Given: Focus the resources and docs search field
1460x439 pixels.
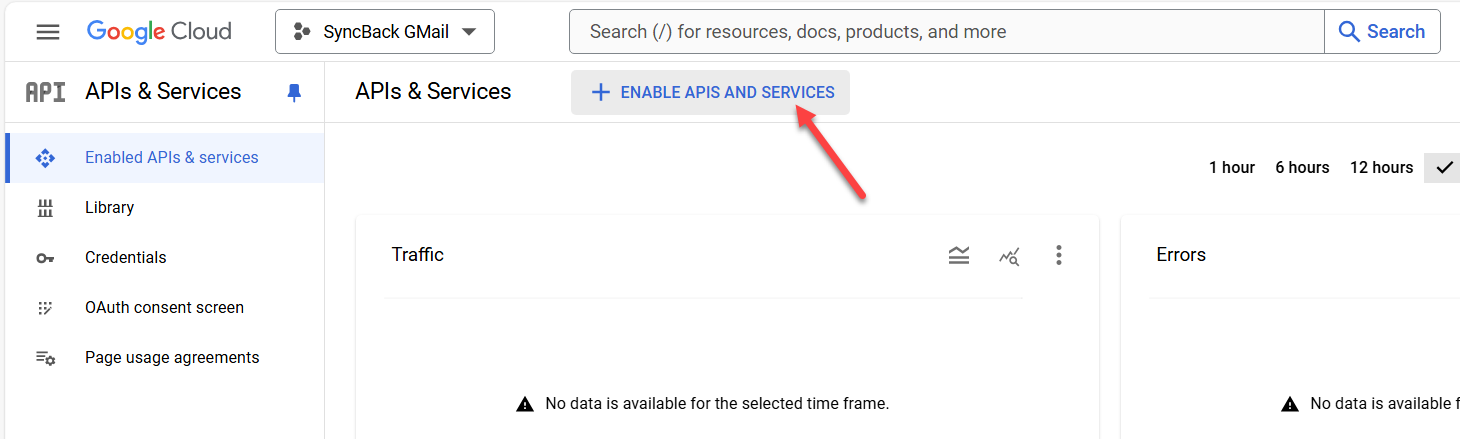Looking at the screenshot, I should tap(947, 32).
